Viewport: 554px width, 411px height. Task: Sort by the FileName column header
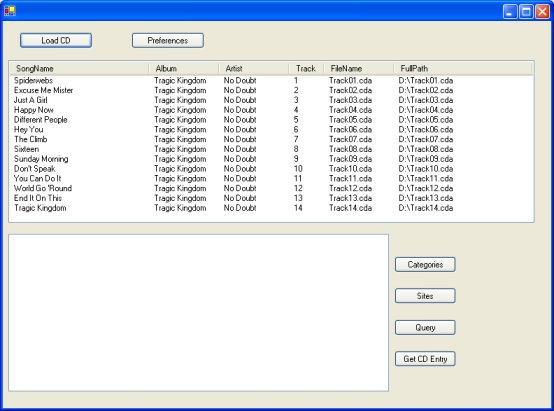[358, 69]
